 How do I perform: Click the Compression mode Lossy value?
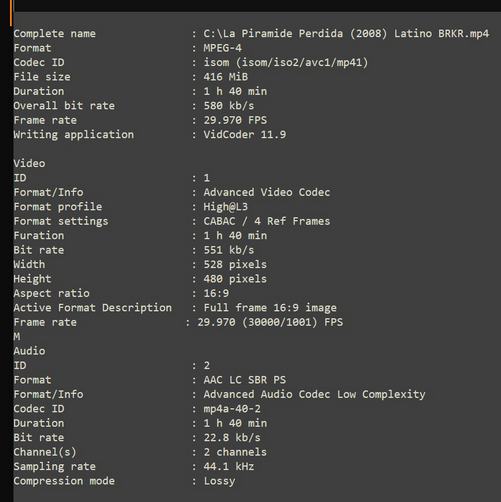coord(219,481)
